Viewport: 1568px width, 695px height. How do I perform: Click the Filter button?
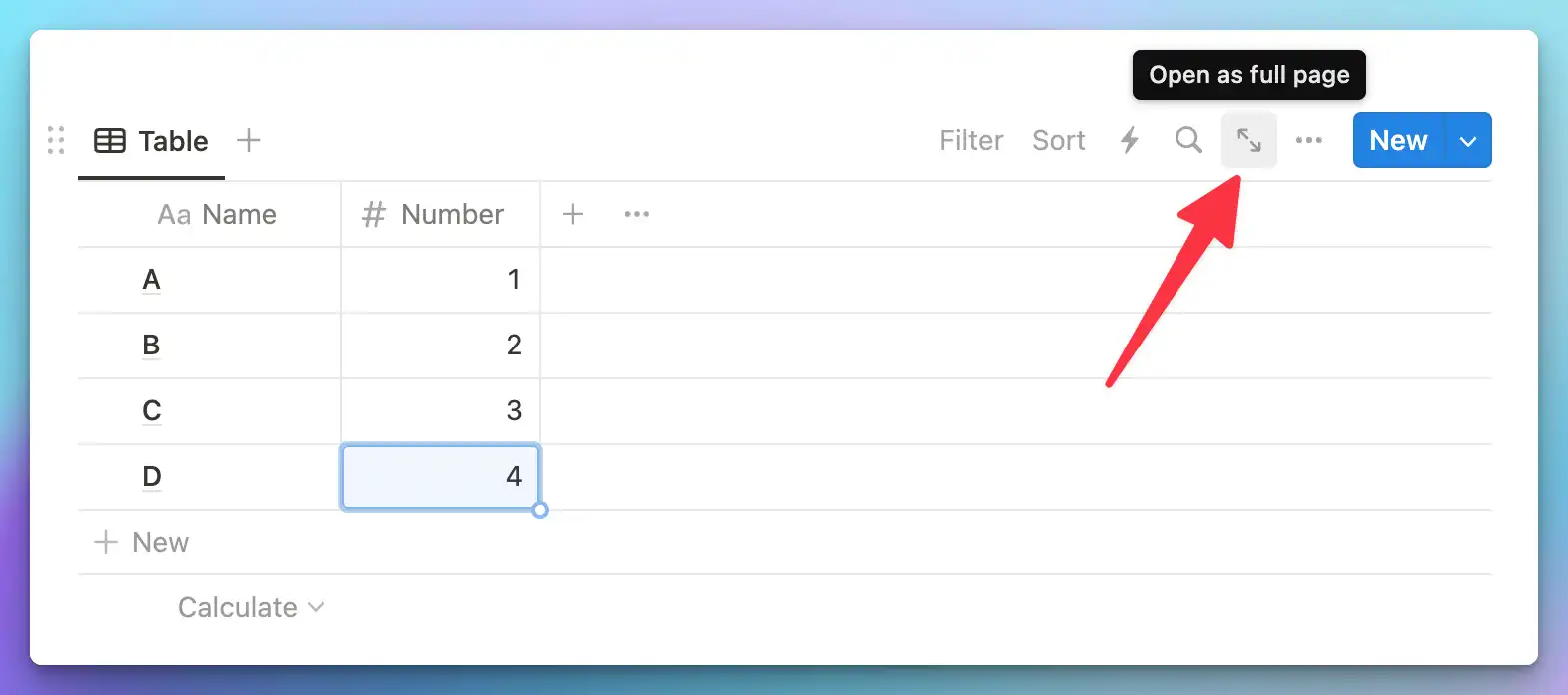click(970, 140)
